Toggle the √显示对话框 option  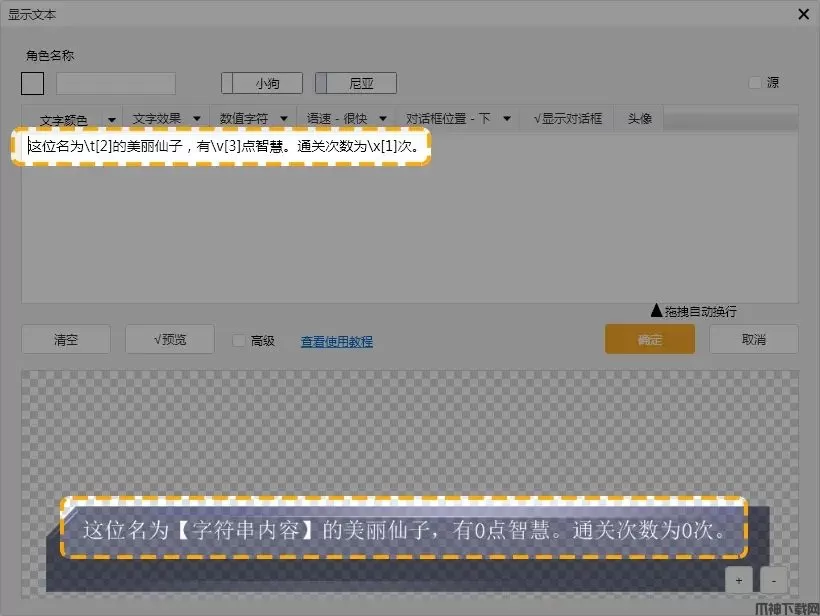(x=567, y=119)
